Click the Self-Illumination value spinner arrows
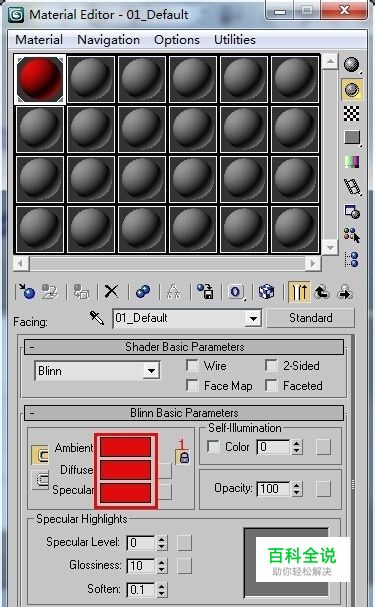Viewport: 375px width, 607px height. pos(296,447)
